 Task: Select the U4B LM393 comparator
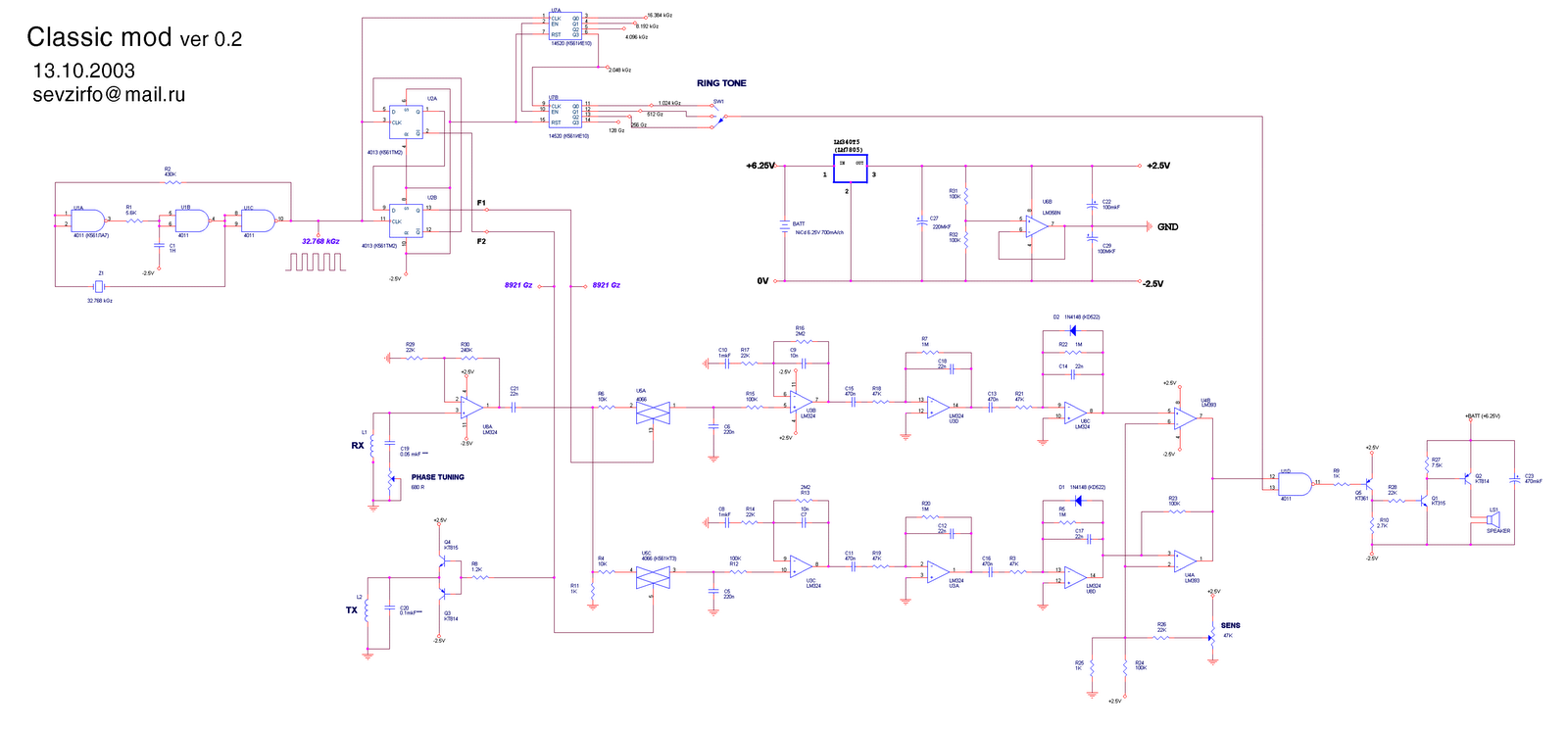pyautogui.click(x=1186, y=417)
